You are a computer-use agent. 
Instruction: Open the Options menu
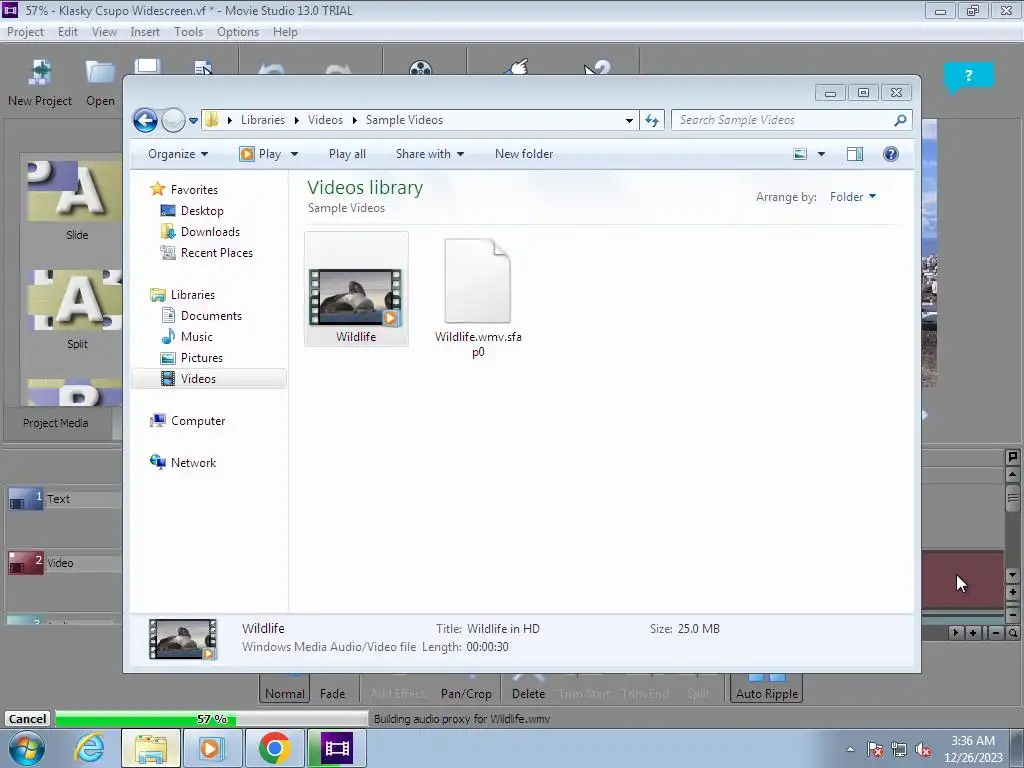coord(238,32)
